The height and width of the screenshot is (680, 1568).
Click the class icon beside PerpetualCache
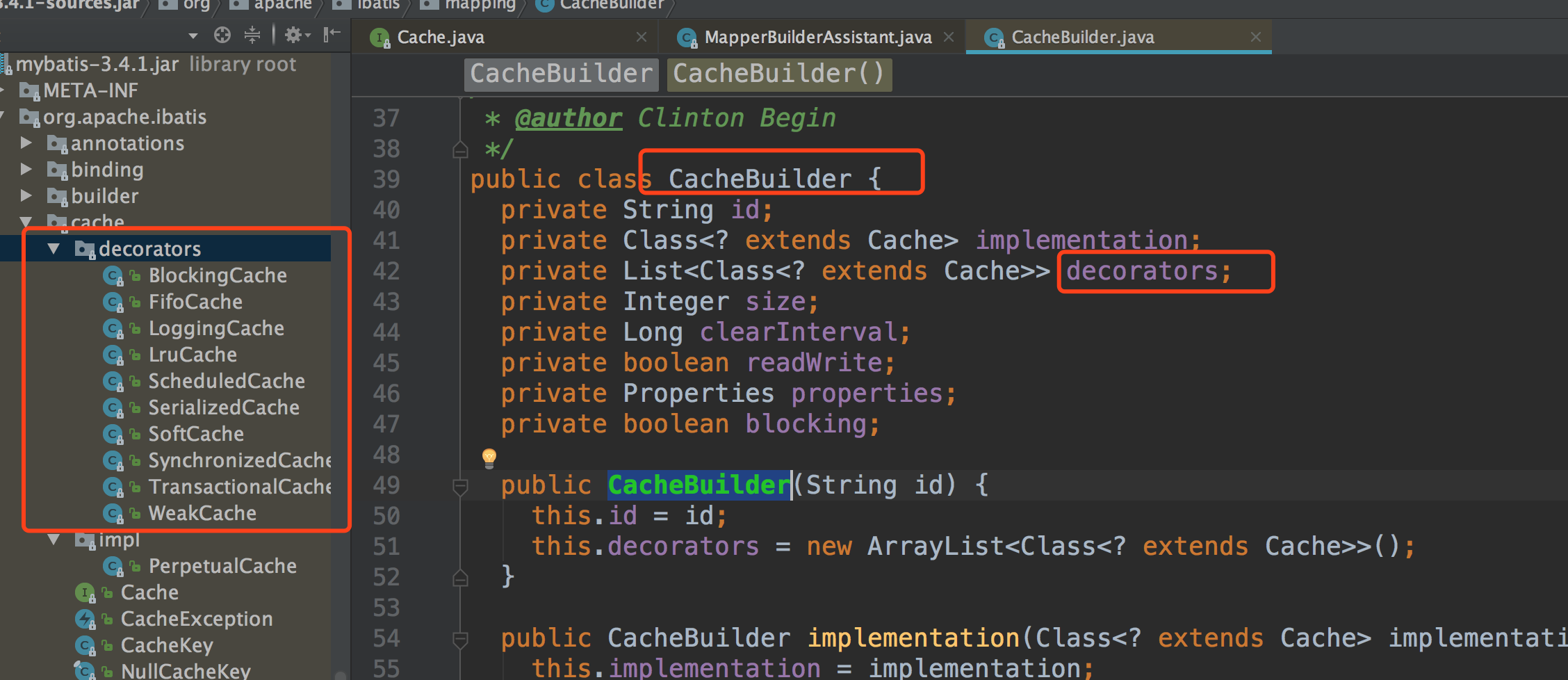(113, 567)
